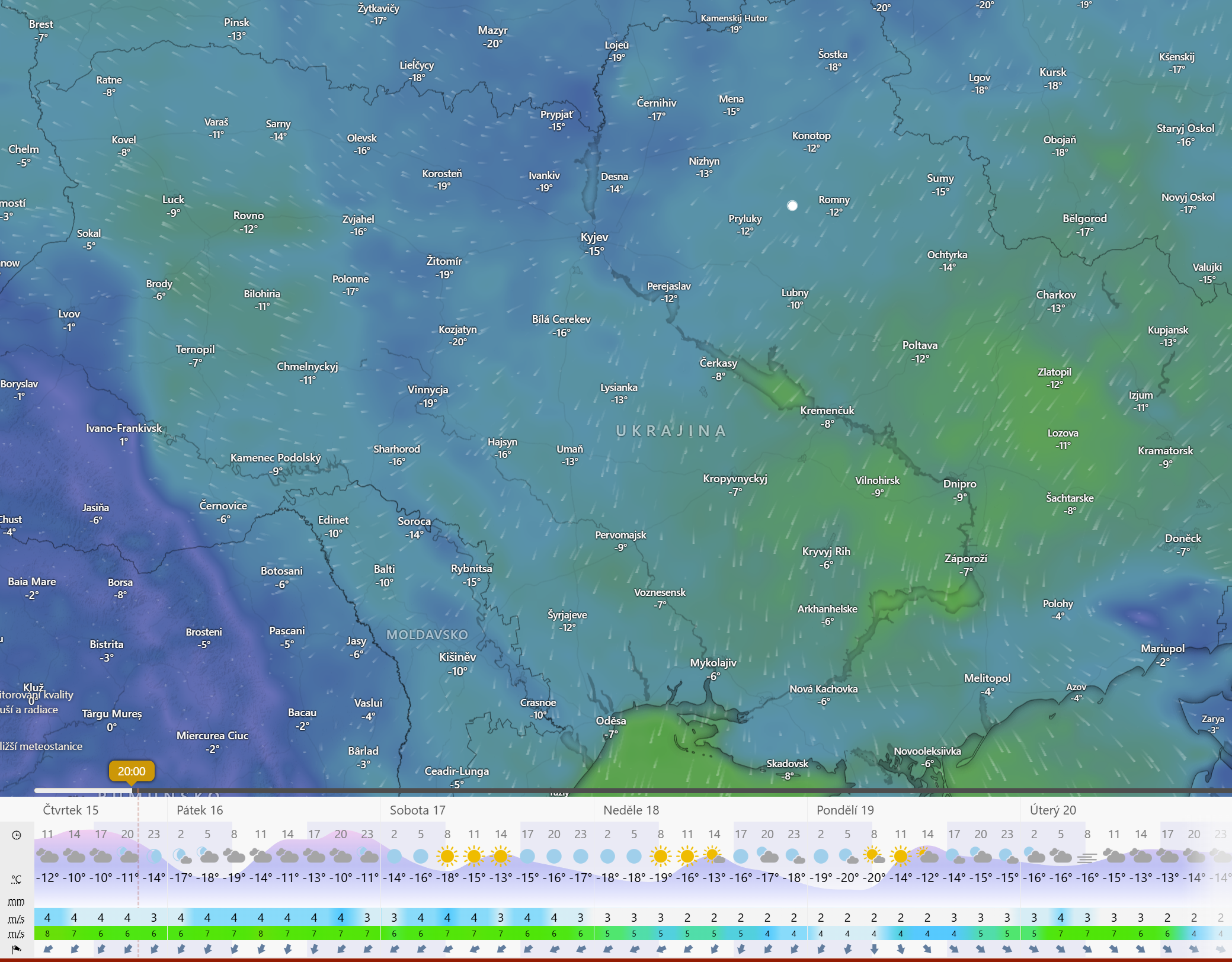Click the sun icon at Sobota 8:00
The image size is (1232, 962).
[447, 856]
